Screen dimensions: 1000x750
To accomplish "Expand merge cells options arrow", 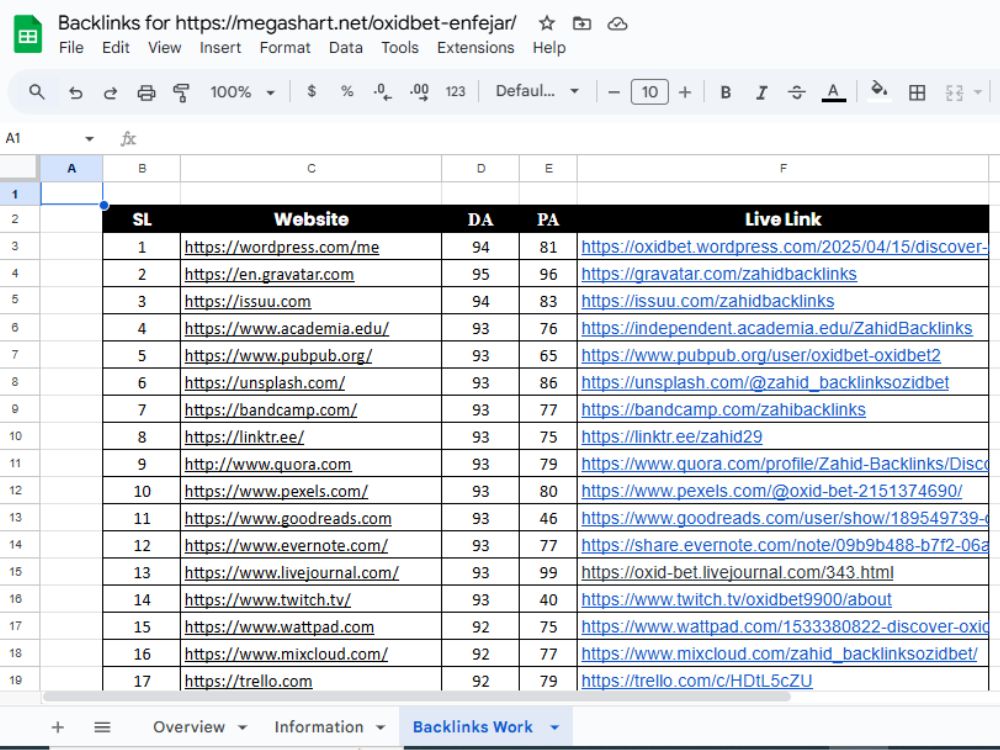I will tap(977, 92).
